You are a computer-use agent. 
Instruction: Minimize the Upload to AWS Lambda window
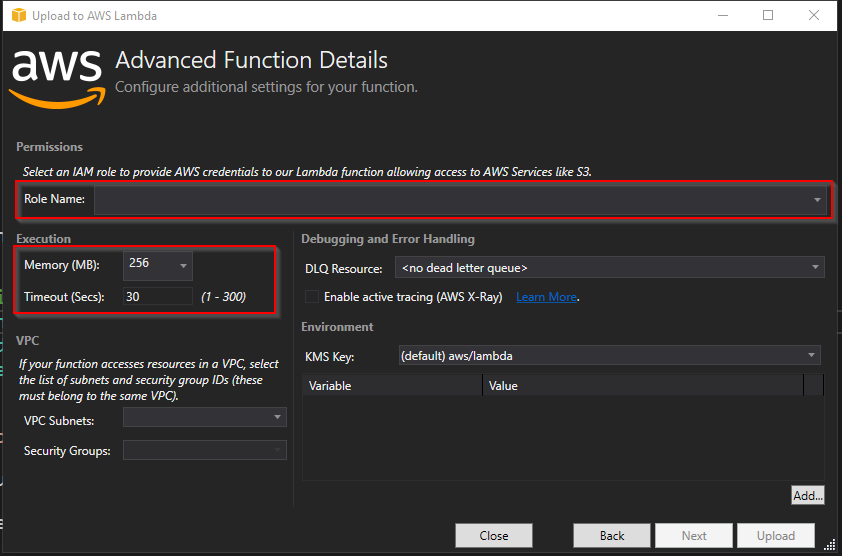(x=723, y=16)
